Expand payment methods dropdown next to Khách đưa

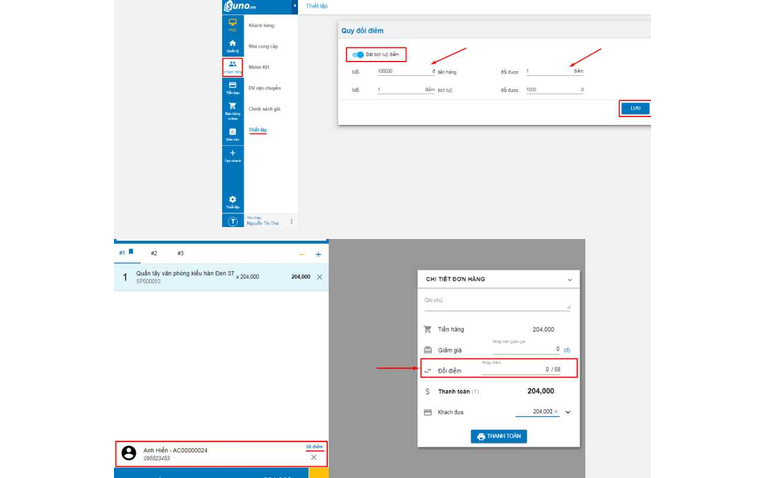[x=568, y=412]
